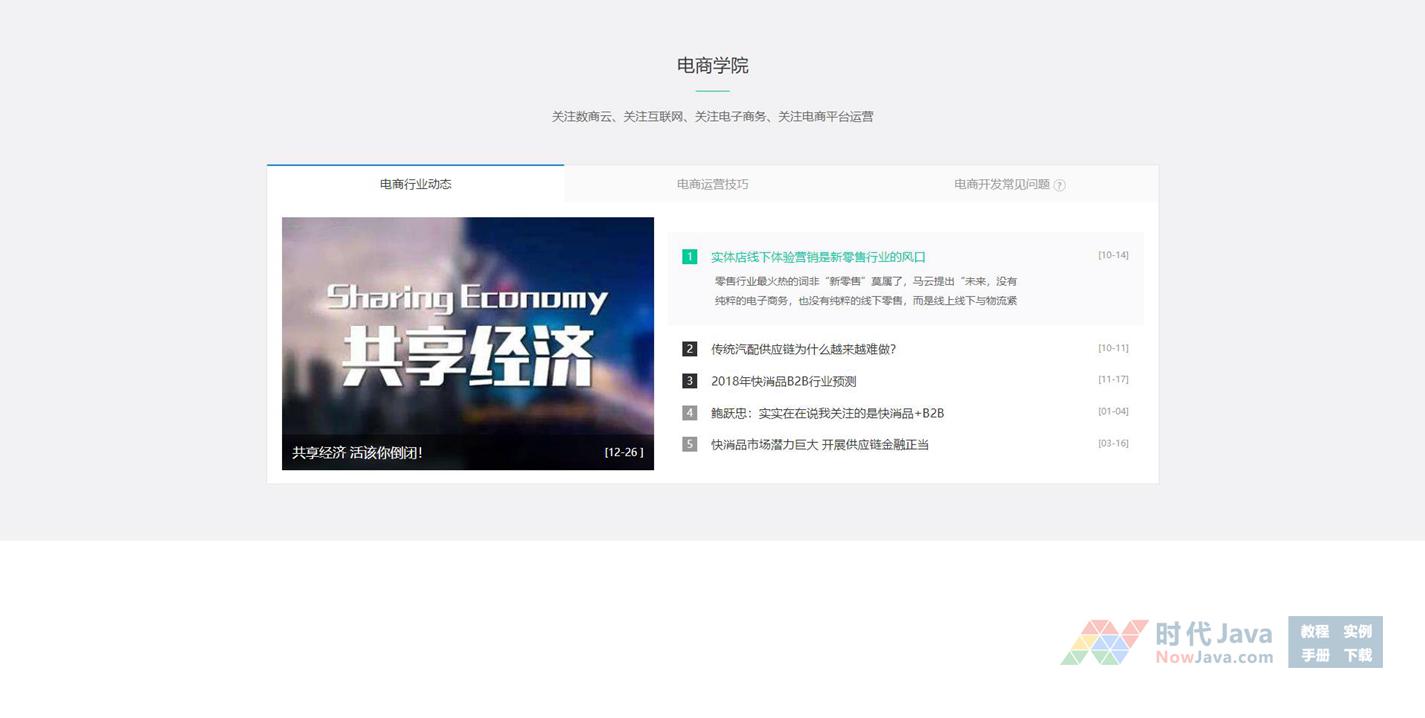Open the 鲍跃思 快消品+B2B article

827,413
